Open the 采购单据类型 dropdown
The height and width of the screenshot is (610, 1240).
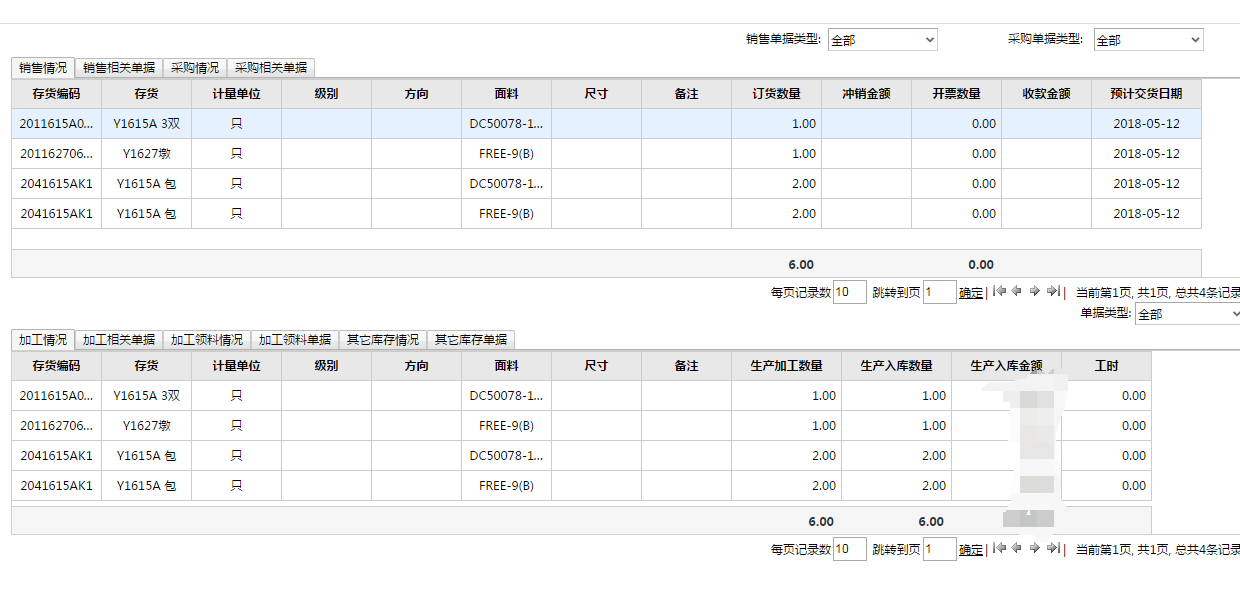coord(1148,40)
